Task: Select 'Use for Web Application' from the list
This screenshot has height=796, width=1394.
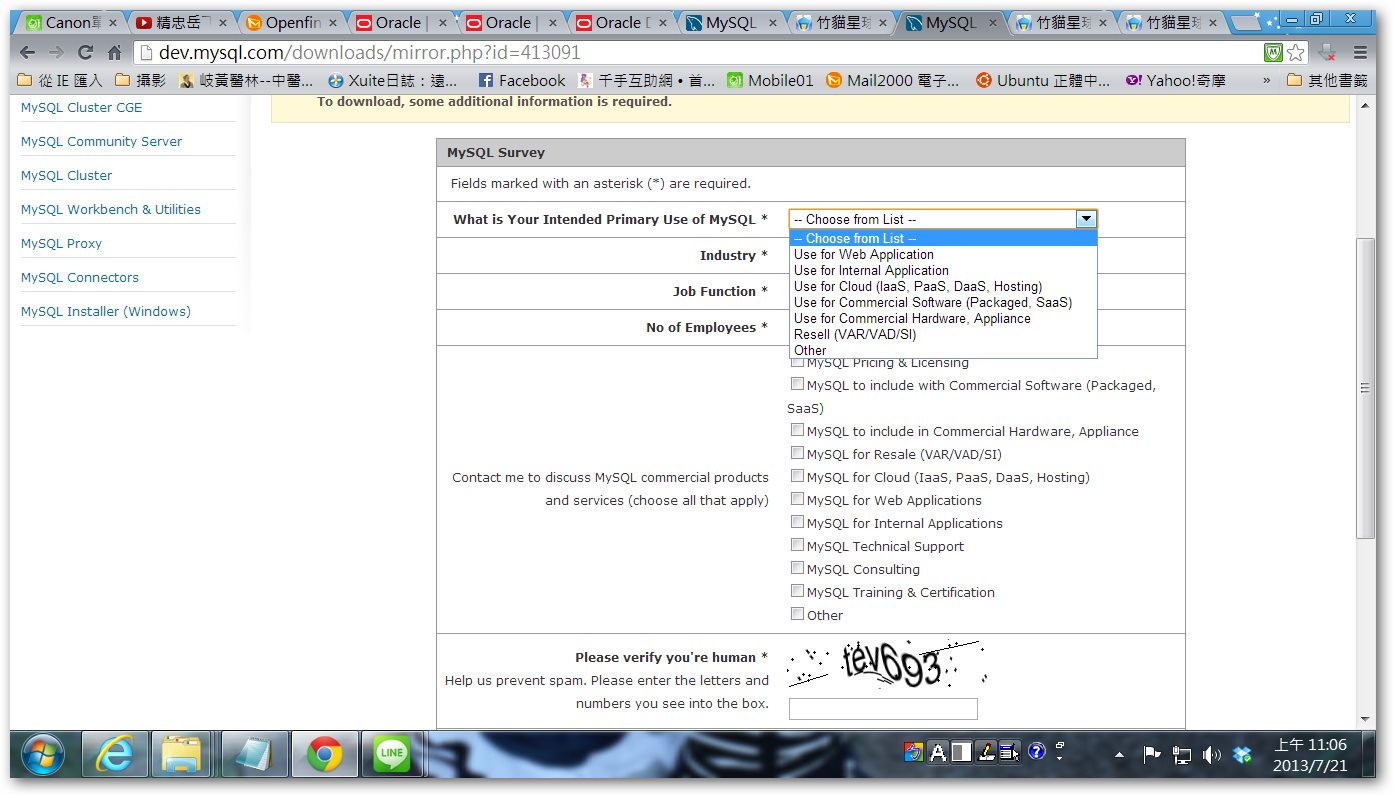Action: coord(863,255)
